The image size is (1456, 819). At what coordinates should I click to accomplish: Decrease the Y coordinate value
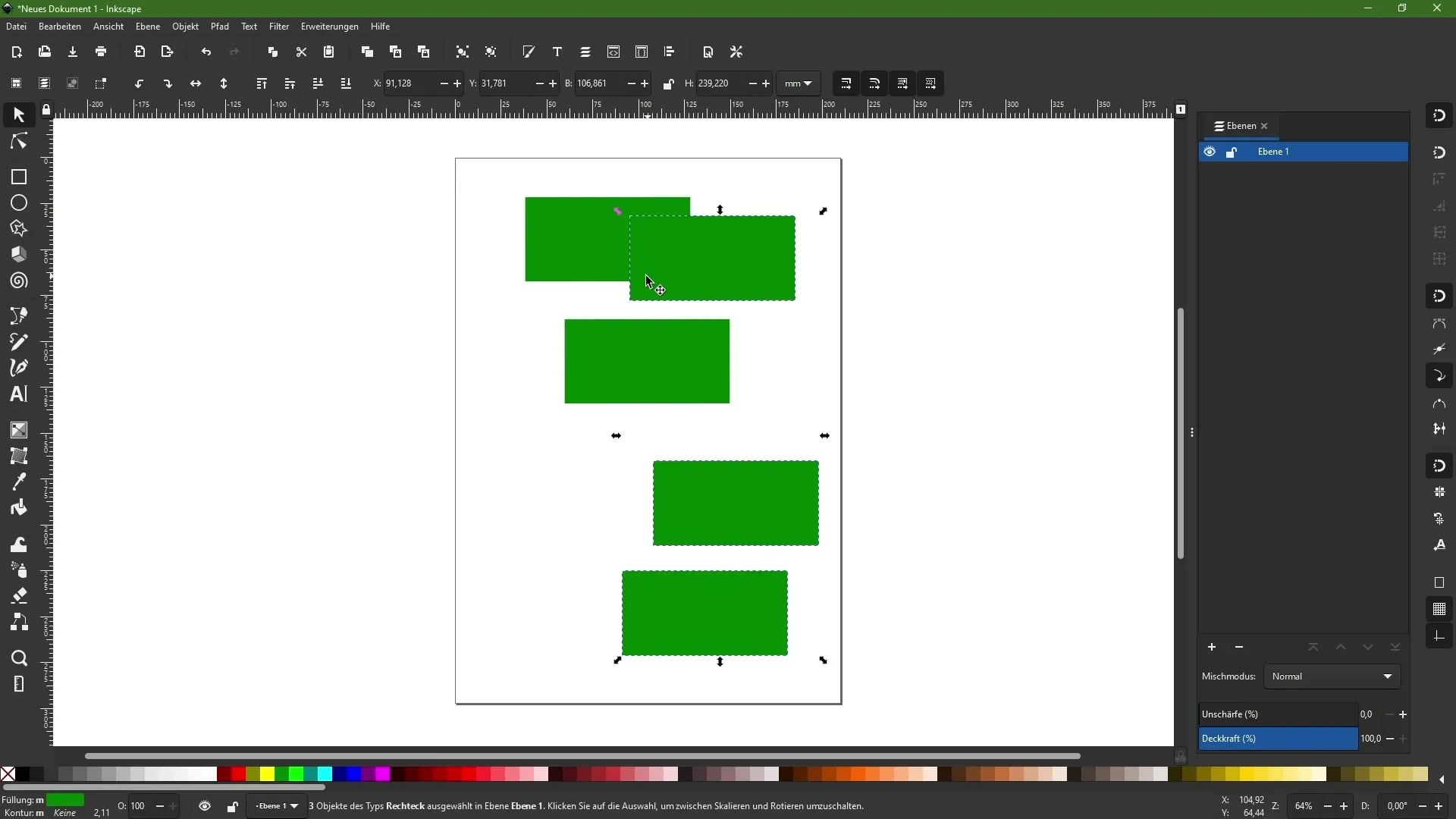[x=539, y=84]
